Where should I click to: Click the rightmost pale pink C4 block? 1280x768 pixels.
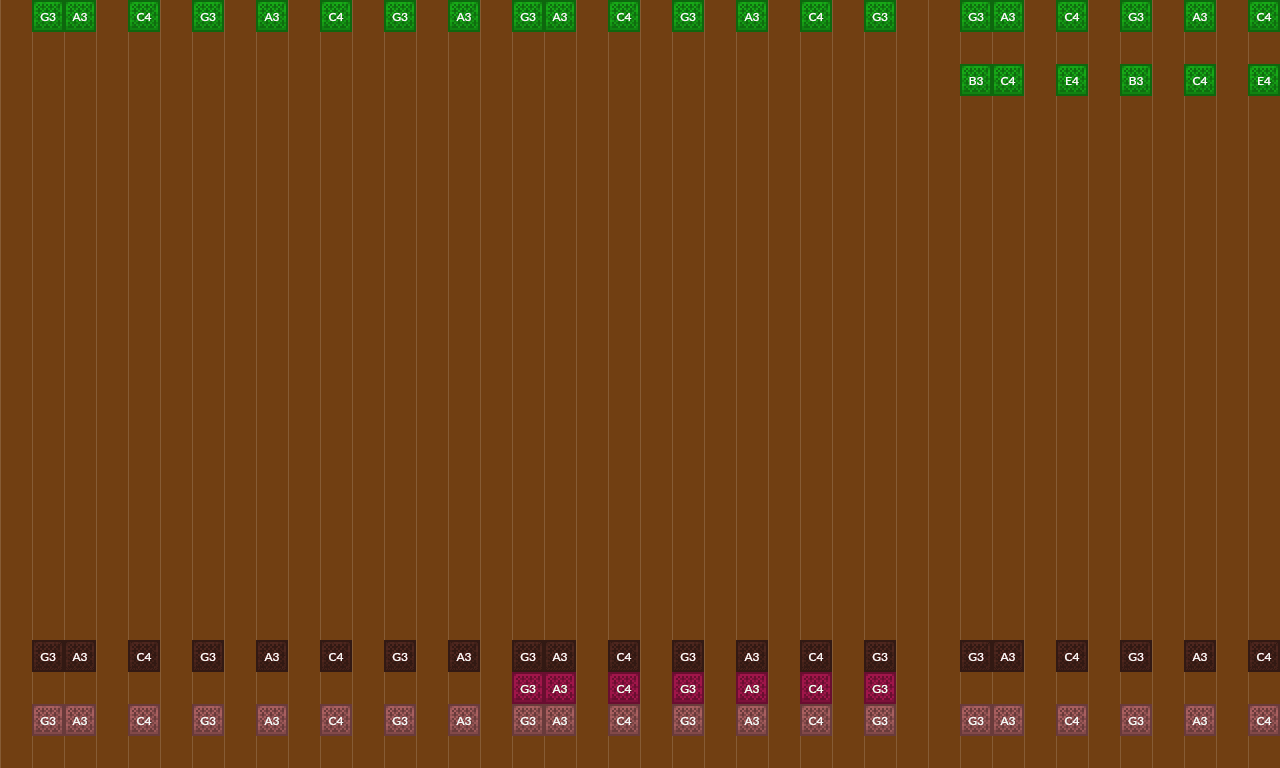pyautogui.click(x=1264, y=720)
